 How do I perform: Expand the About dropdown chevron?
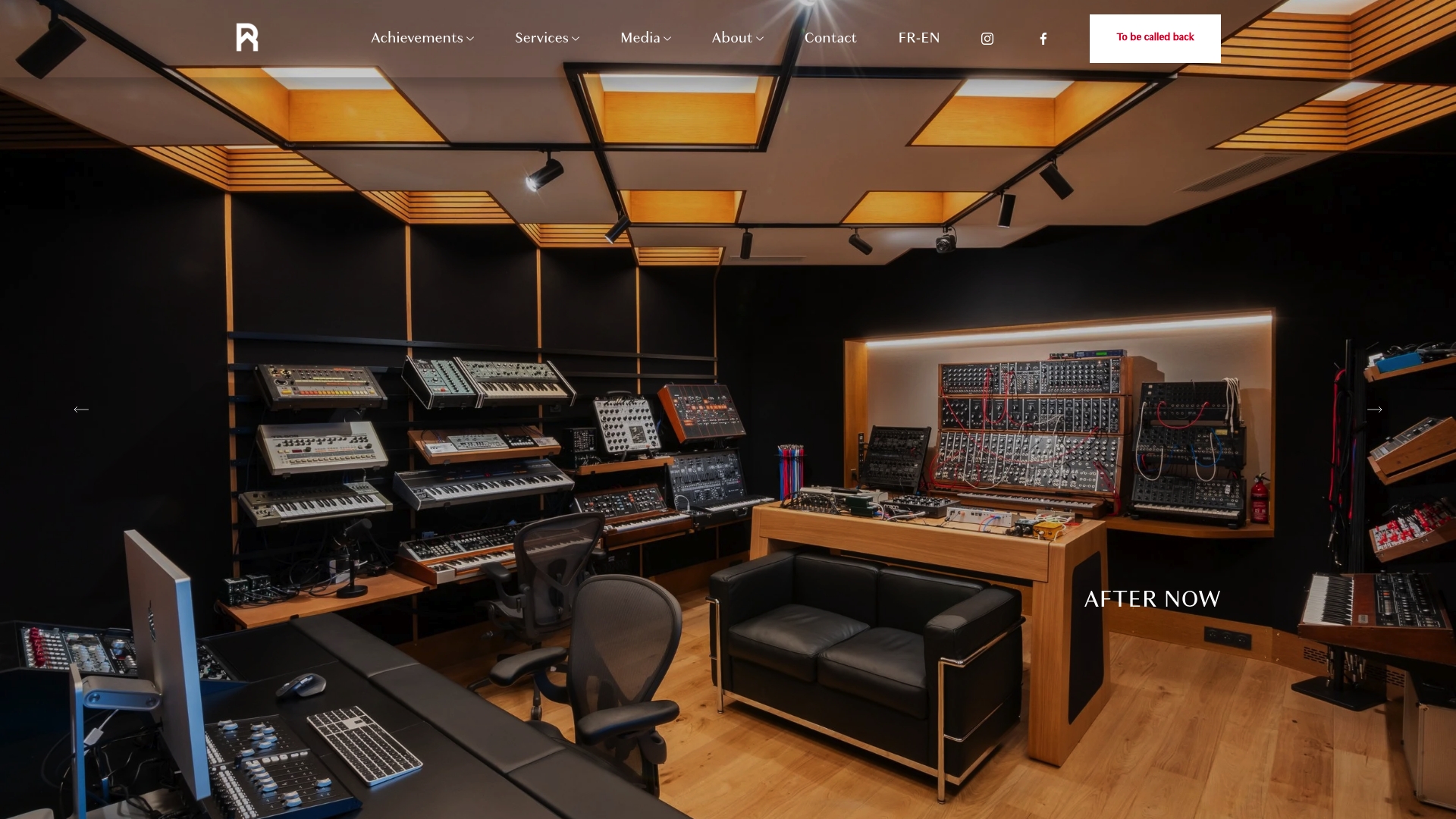click(x=760, y=39)
